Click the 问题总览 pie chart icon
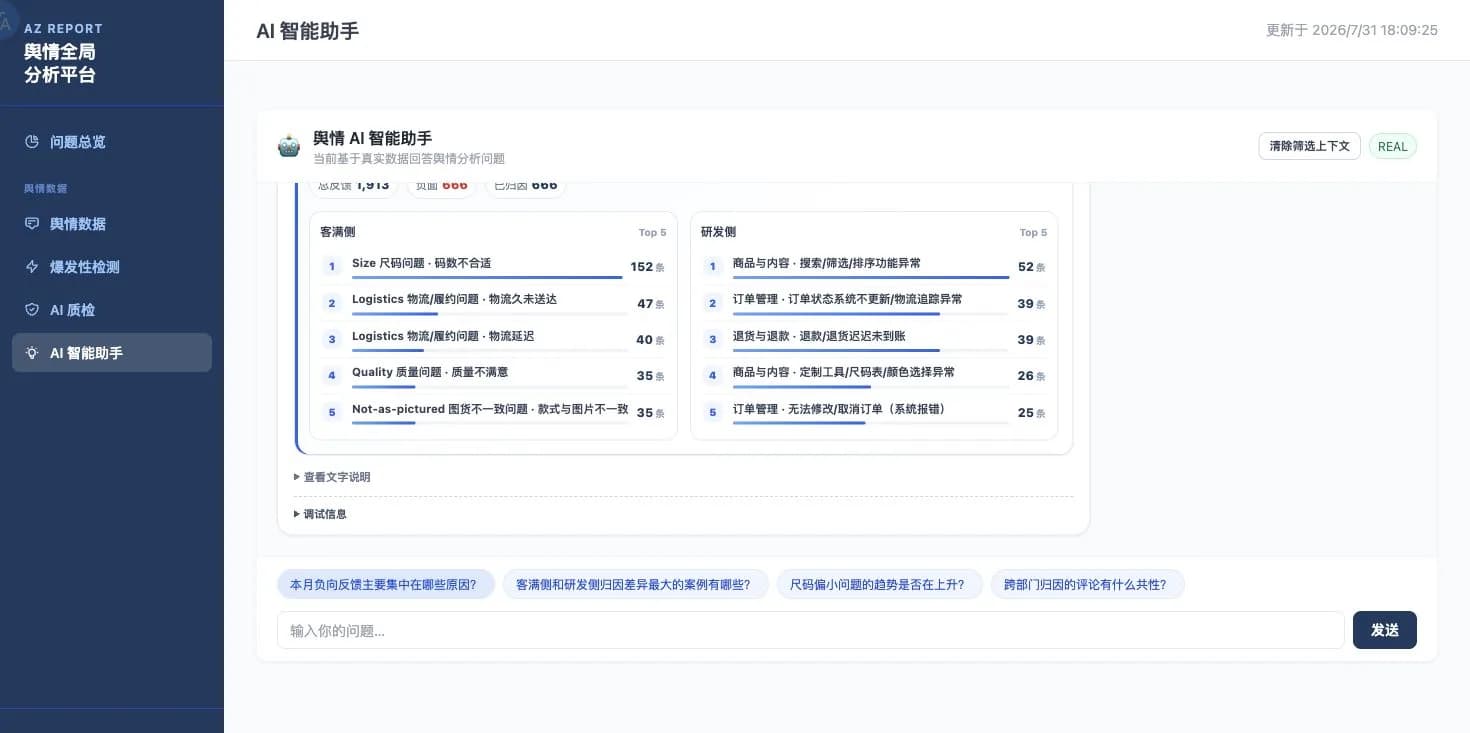The image size is (1470, 733). tap(32, 142)
